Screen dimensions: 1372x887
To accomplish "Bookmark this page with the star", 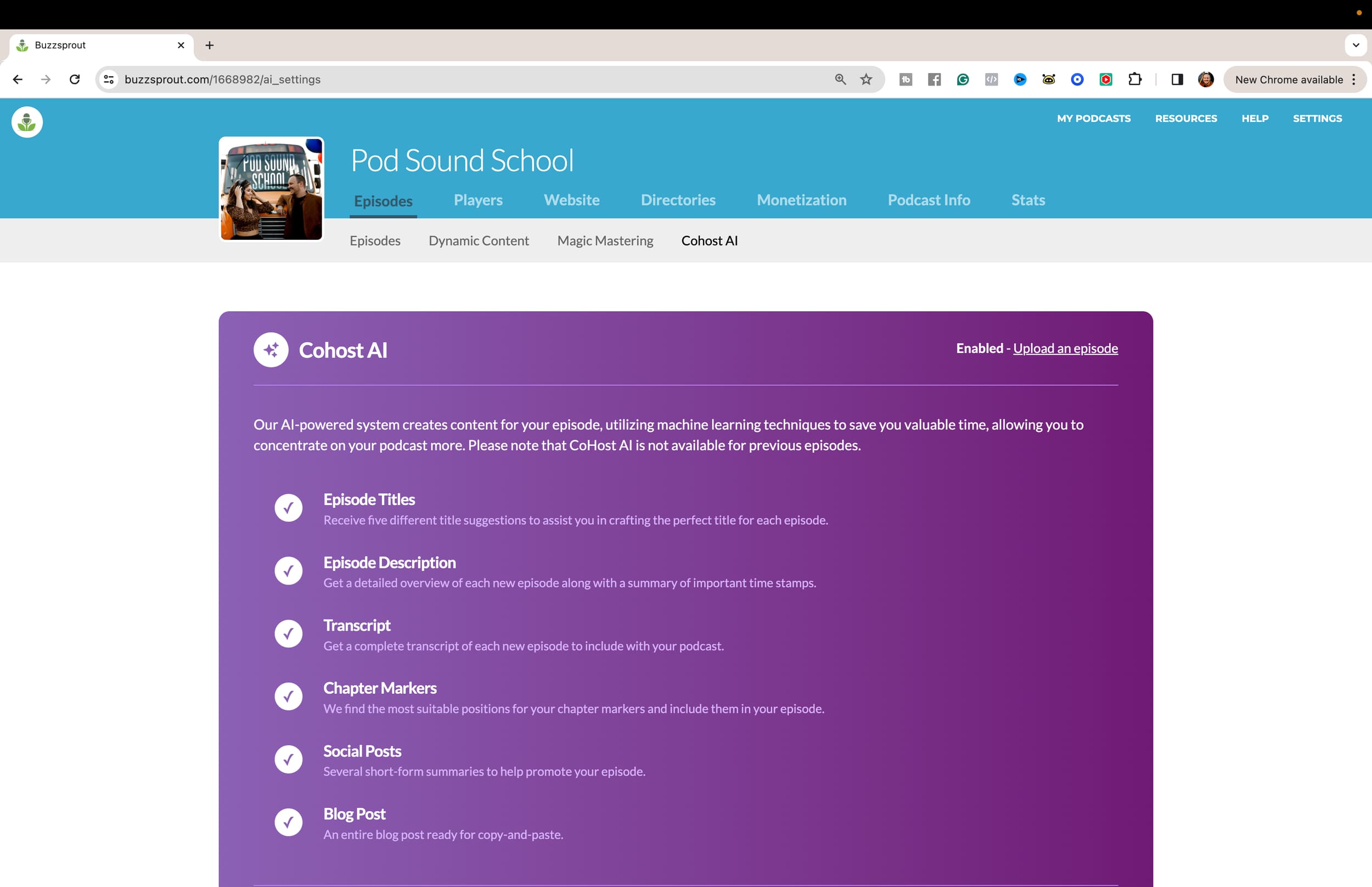I will pos(867,80).
